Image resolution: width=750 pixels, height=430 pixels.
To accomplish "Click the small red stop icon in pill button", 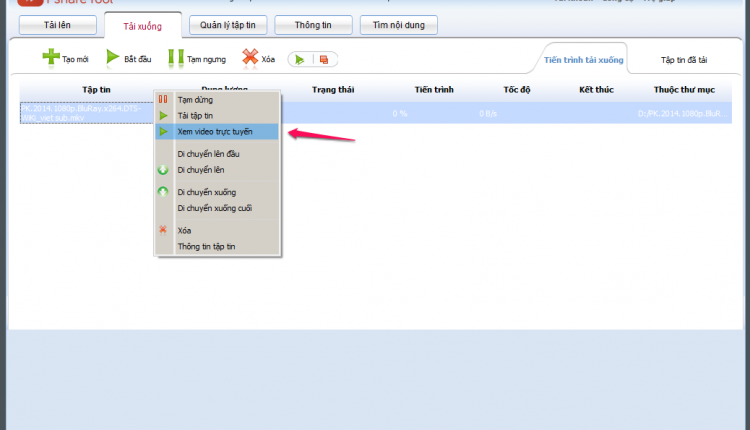I will tap(324, 60).
